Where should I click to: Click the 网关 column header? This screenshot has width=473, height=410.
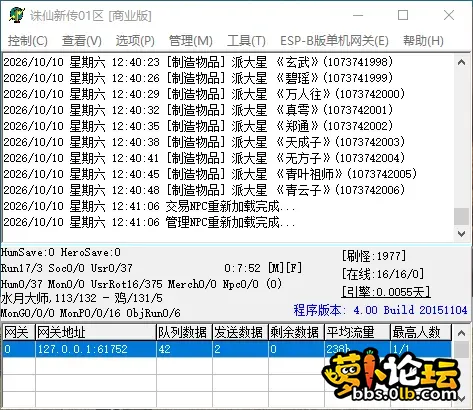click(x=18, y=332)
